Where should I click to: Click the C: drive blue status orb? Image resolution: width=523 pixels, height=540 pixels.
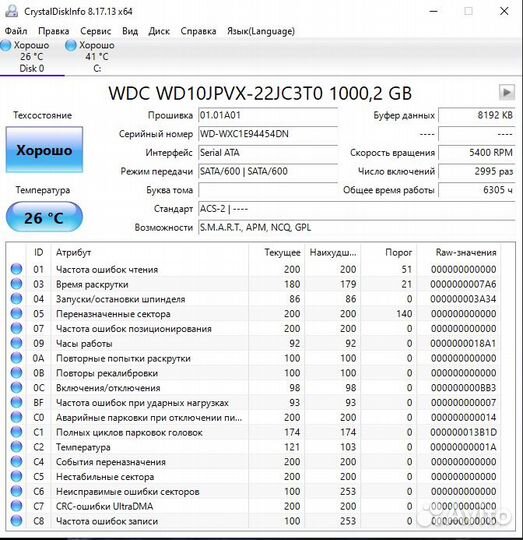[71, 45]
